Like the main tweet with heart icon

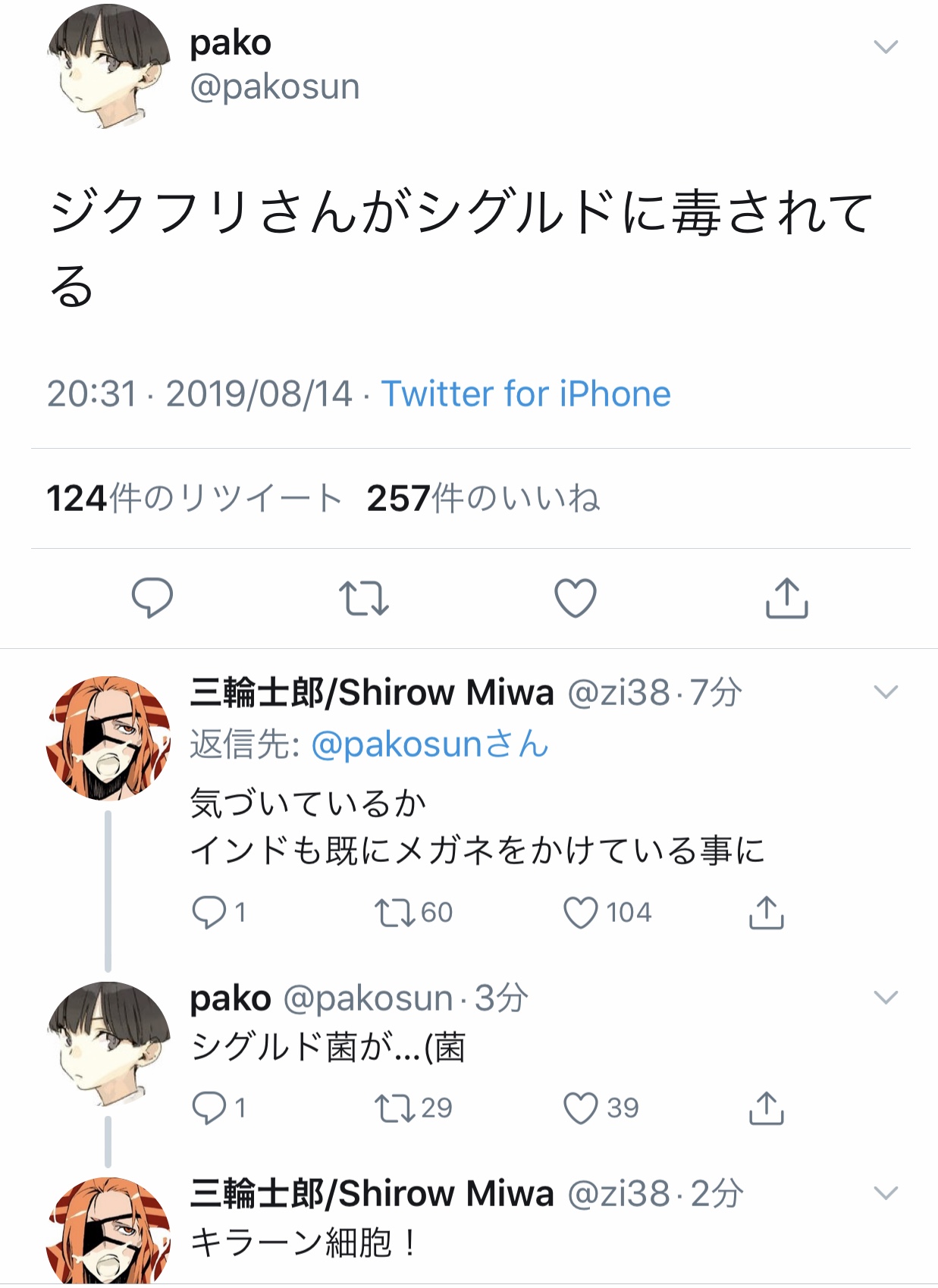[576, 598]
